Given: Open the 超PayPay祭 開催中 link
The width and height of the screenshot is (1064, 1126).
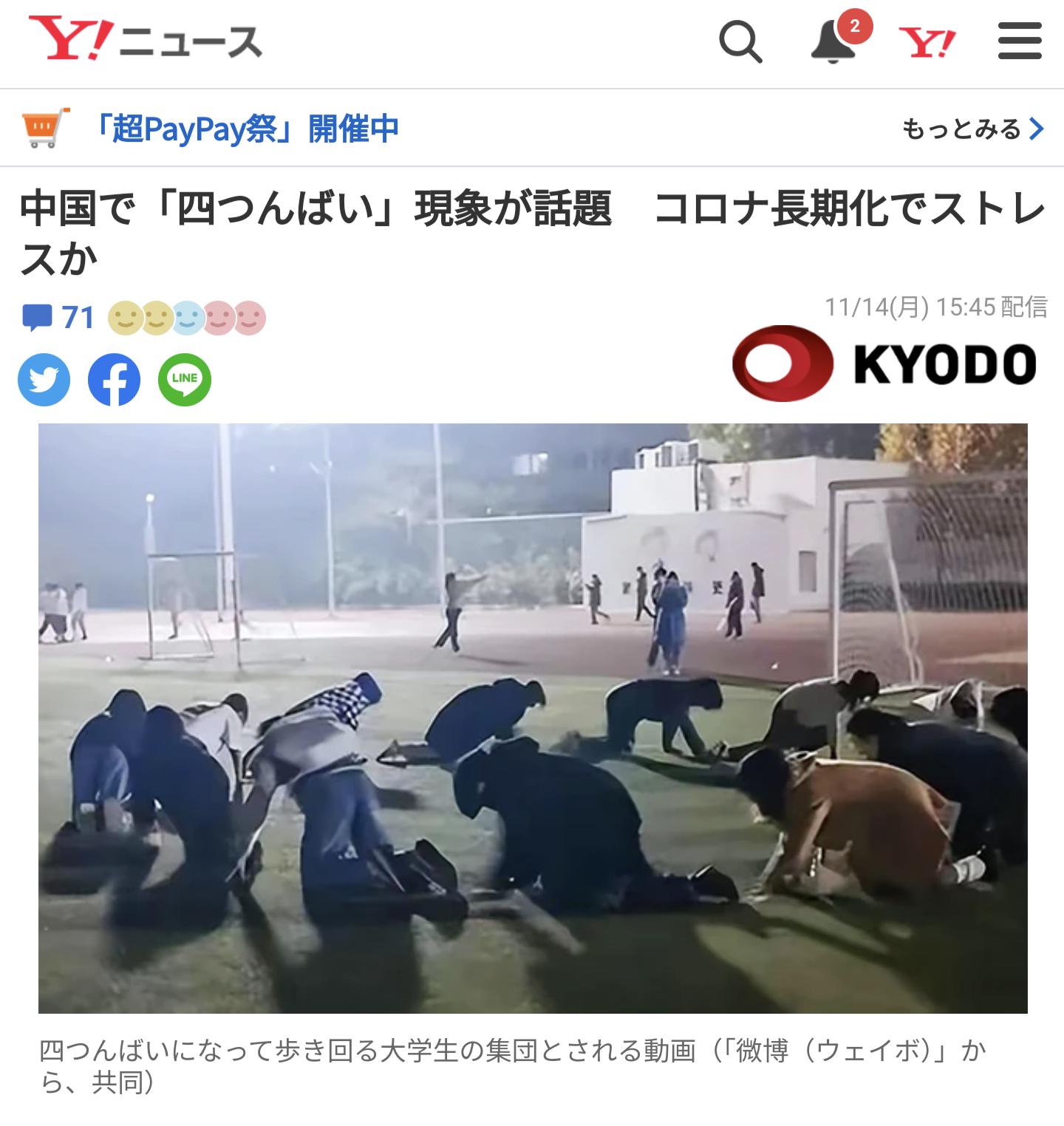Looking at the screenshot, I should coord(247,129).
